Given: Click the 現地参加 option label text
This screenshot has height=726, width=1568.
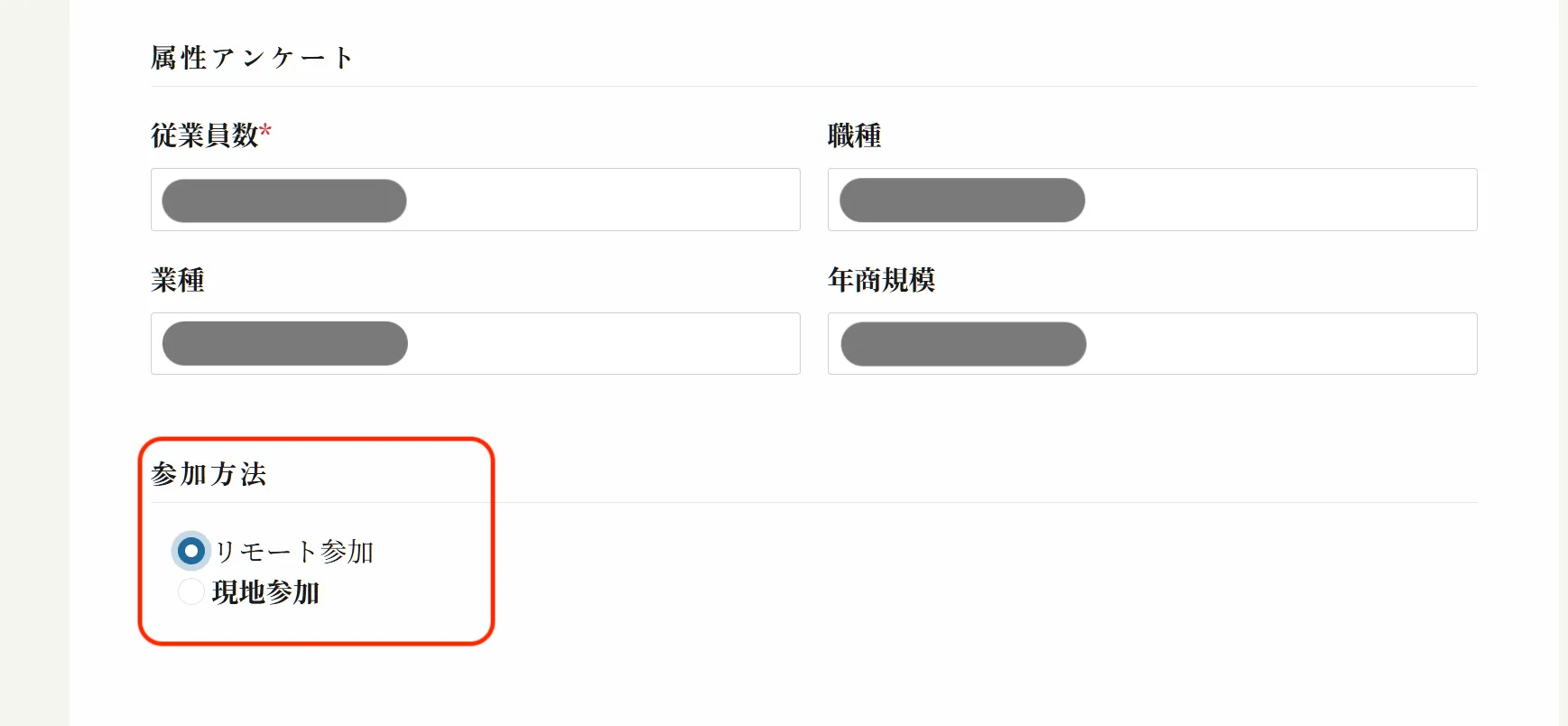Looking at the screenshot, I should [x=266, y=593].
